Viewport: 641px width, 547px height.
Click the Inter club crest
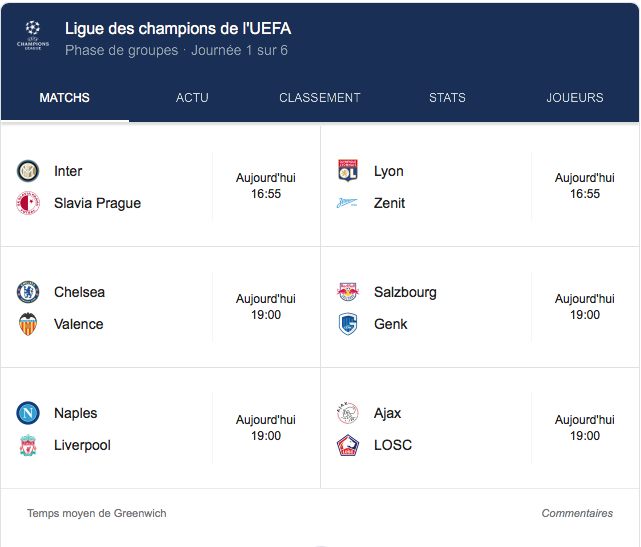pyautogui.click(x=28, y=171)
